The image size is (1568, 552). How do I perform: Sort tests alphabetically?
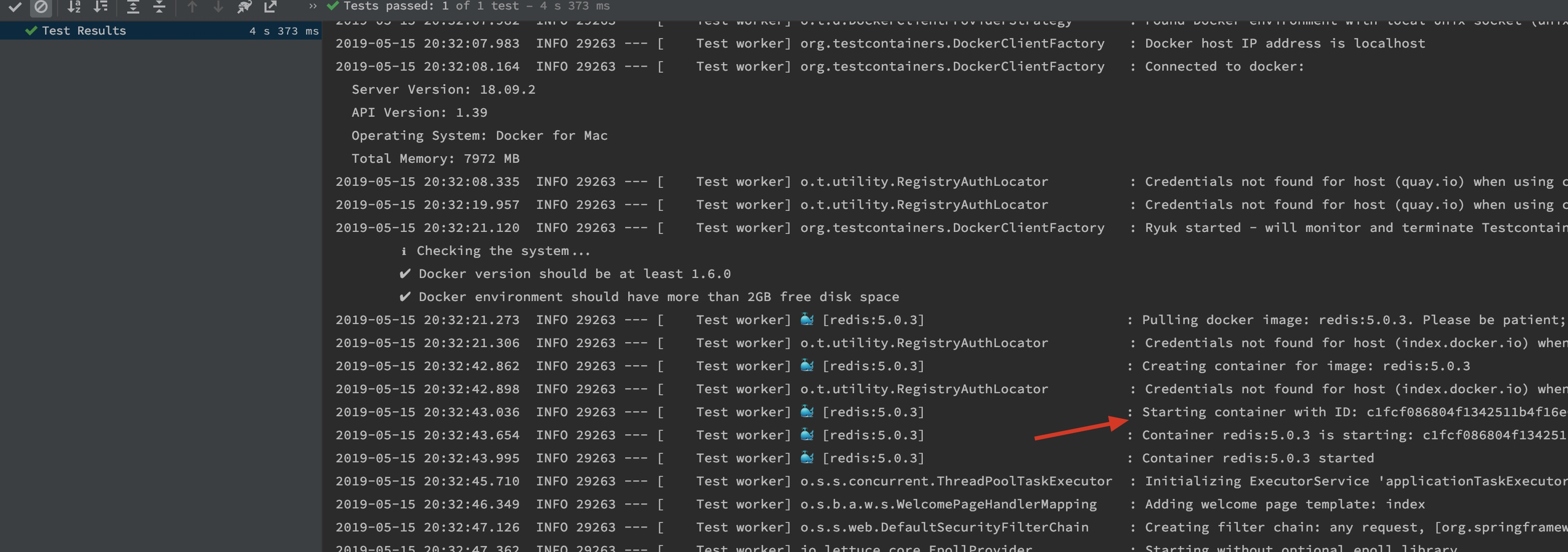[74, 7]
